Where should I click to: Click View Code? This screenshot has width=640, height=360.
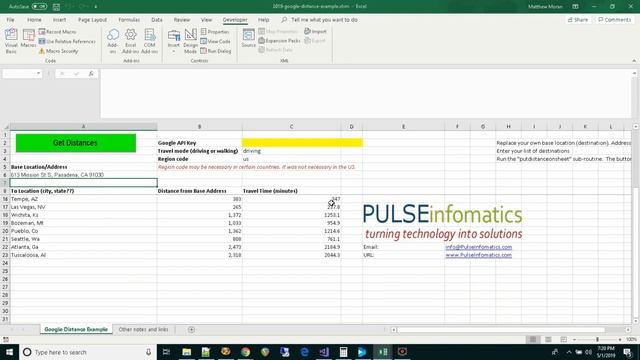pyautogui.click(x=216, y=41)
